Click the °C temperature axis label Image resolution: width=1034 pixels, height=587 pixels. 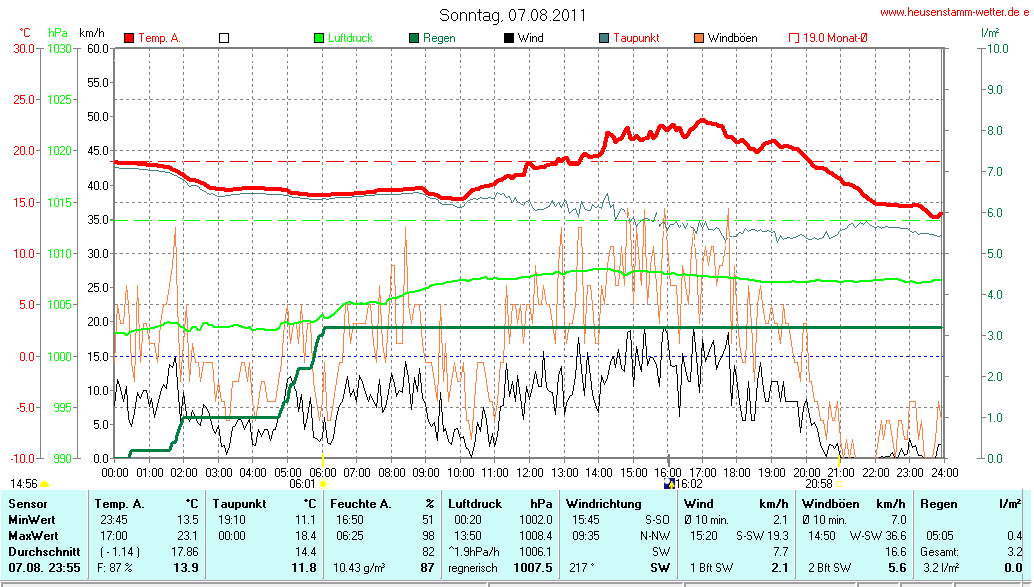coord(25,33)
